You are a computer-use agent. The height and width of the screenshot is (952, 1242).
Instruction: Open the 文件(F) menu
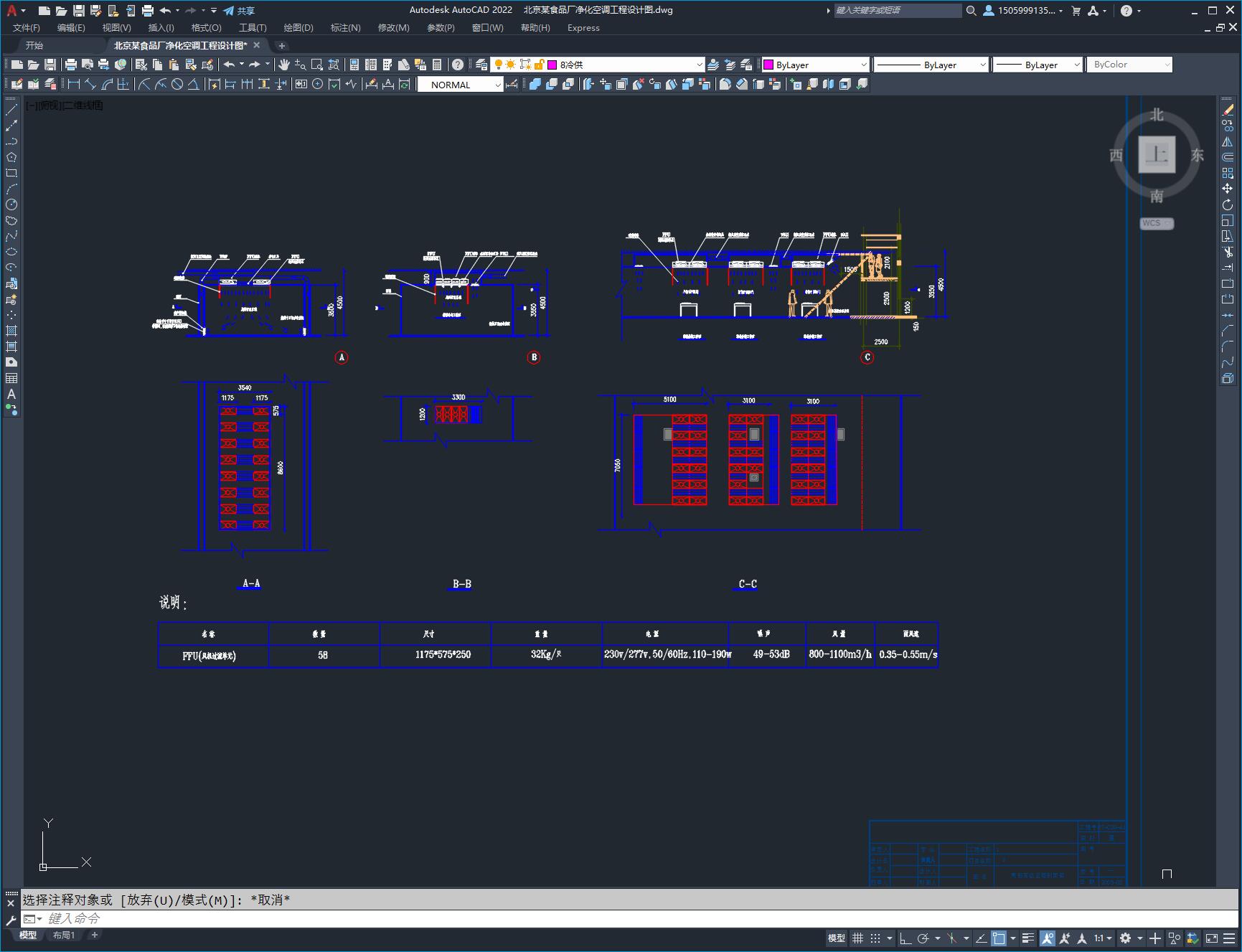[27, 28]
